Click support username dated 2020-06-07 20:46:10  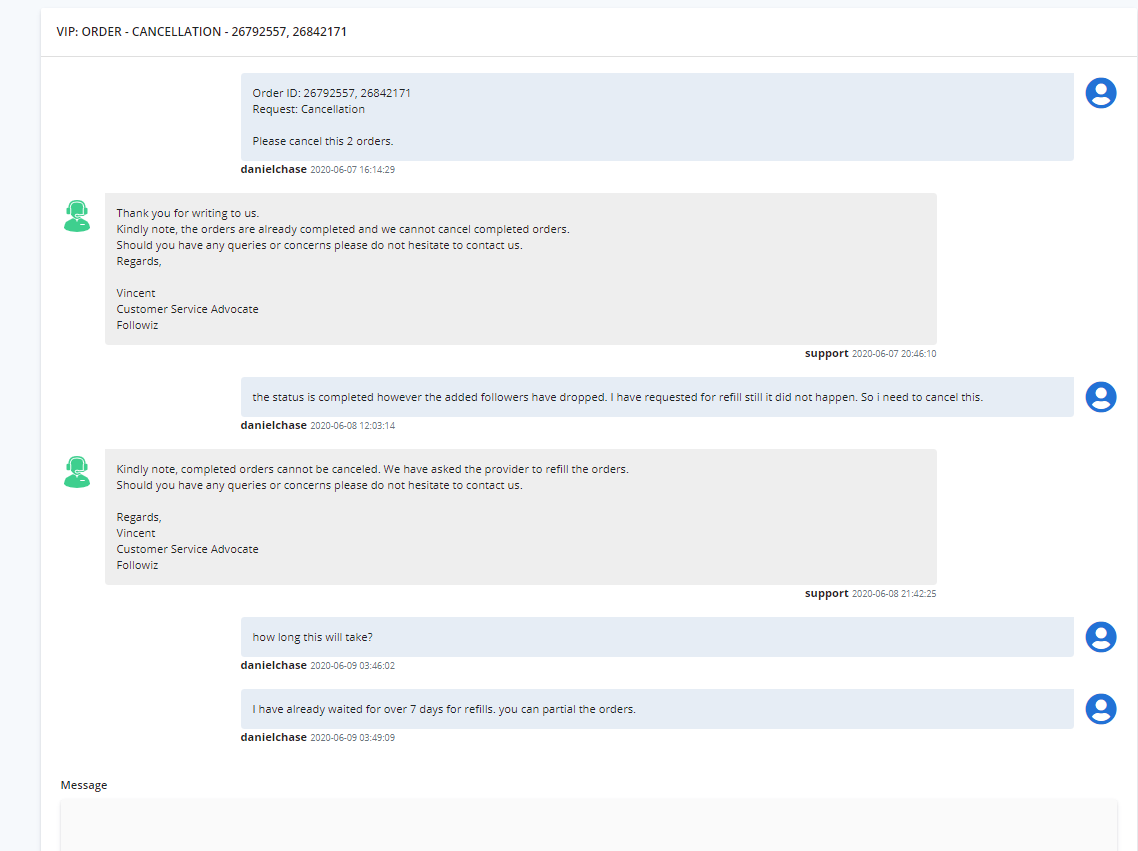pos(826,353)
